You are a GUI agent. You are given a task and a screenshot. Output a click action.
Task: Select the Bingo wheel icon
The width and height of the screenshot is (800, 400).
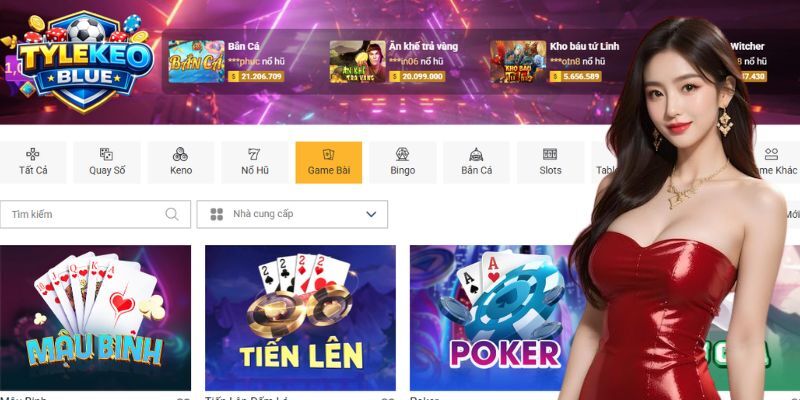[403, 154]
